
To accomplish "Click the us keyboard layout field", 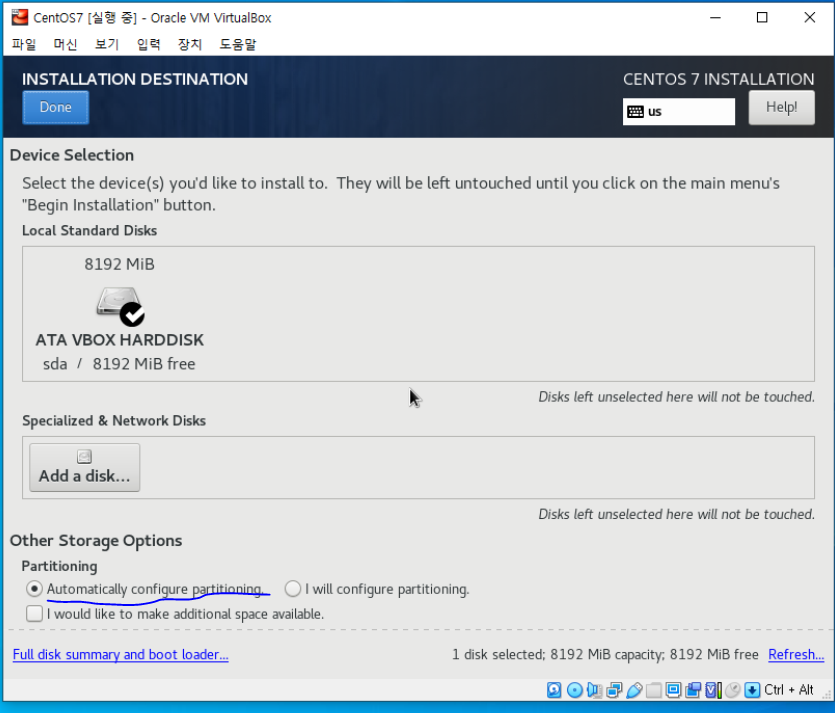I will coord(679,112).
